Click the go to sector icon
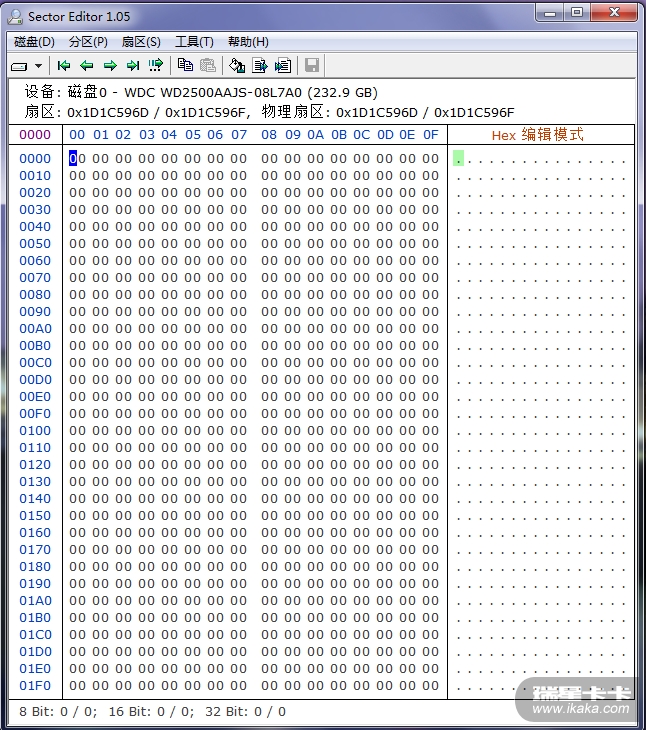This screenshot has width=646, height=730. pyautogui.click(x=156, y=66)
